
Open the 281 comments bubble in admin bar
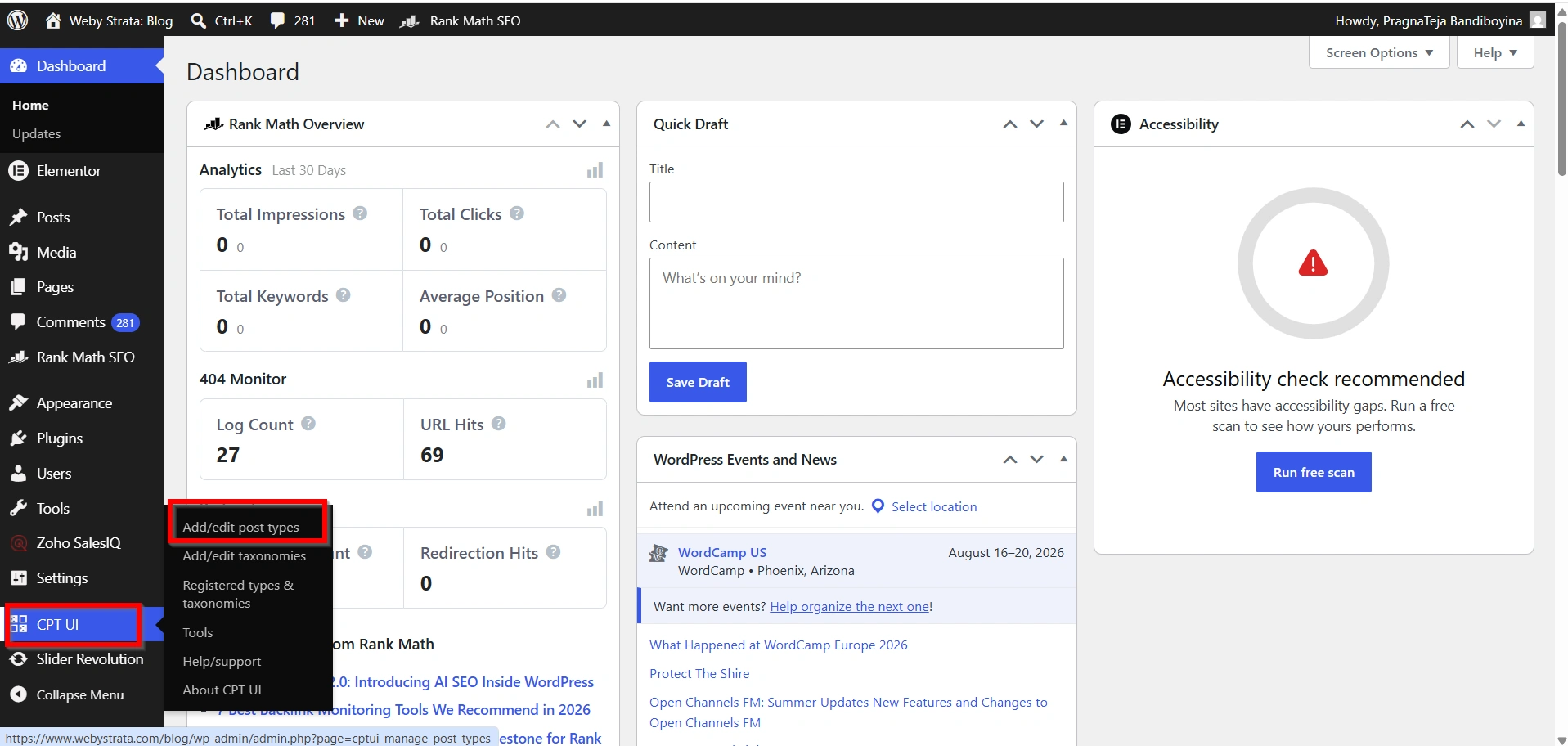pos(277,20)
